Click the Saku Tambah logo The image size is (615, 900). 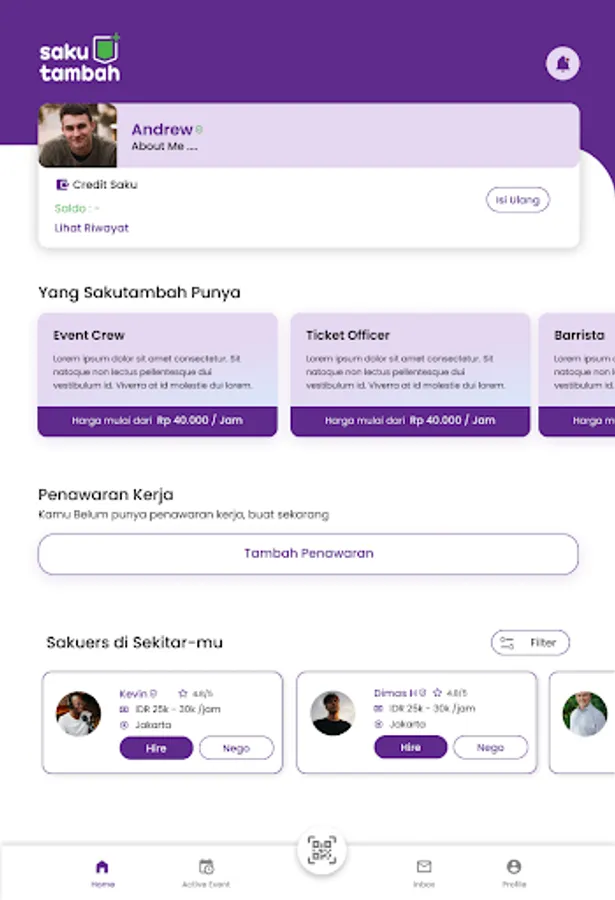80,58
